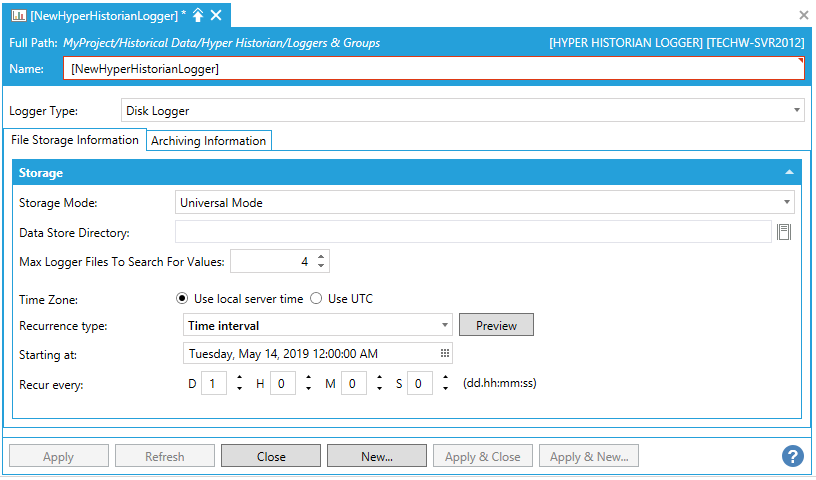Close the NewHyperHistorianLogger tab
This screenshot has height=480, width=816.
[216, 15]
